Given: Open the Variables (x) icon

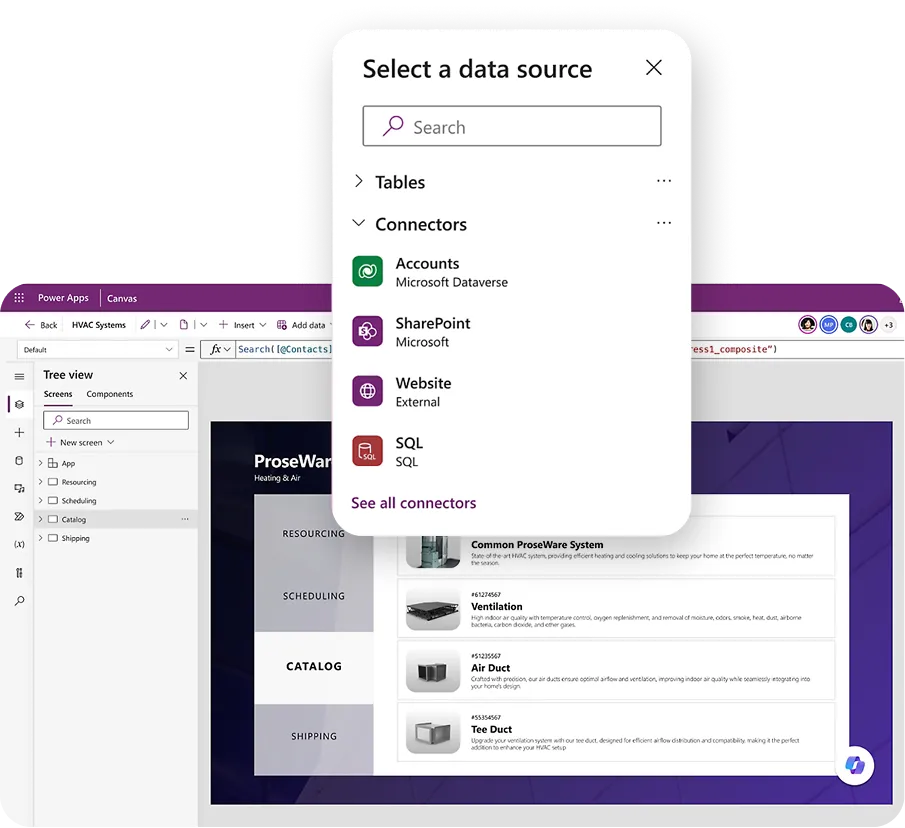Looking at the screenshot, I should (x=19, y=544).
